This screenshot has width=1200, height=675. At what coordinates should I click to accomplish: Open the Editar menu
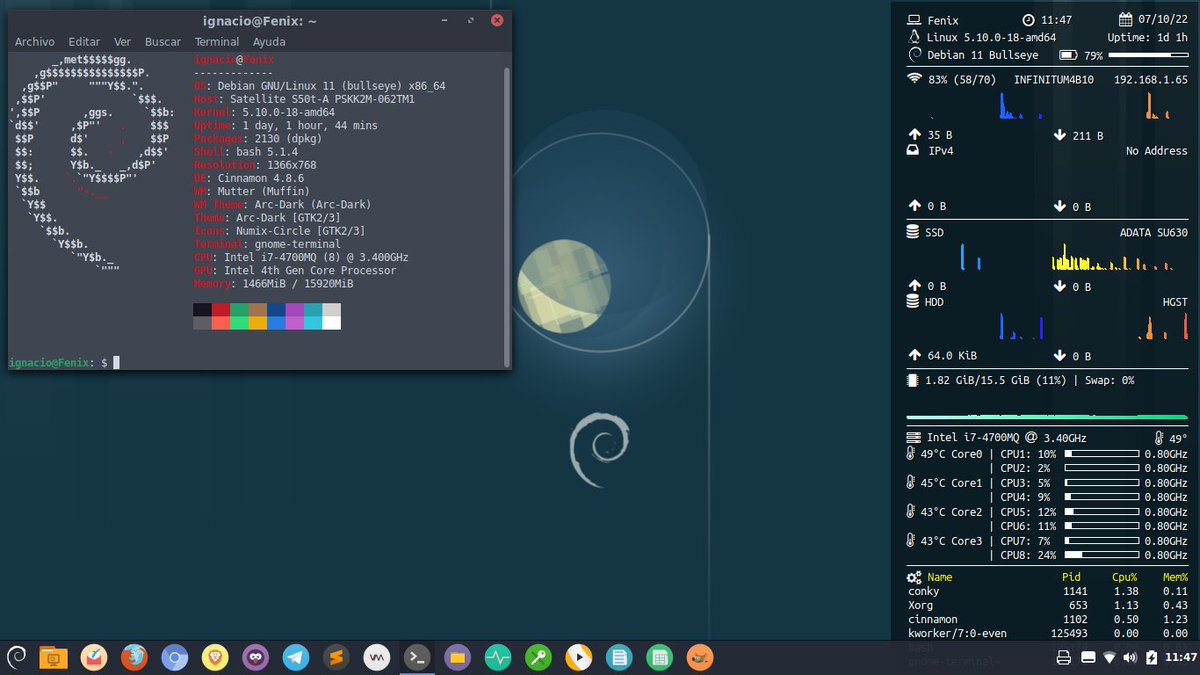pyautogui.click(x=84, y=42)
